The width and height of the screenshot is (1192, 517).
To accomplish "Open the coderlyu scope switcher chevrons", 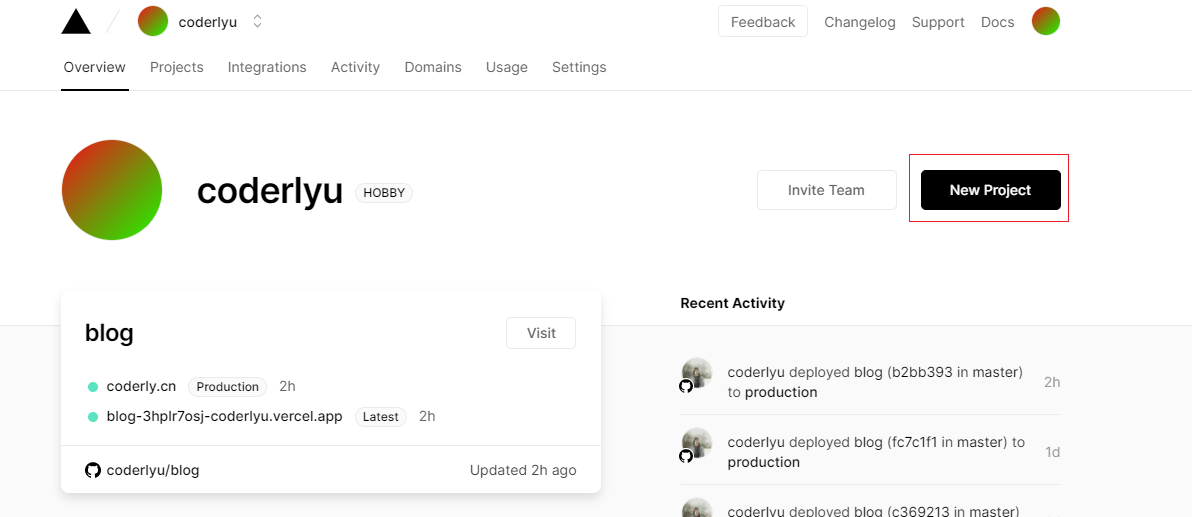I will (x=258, y=22).
